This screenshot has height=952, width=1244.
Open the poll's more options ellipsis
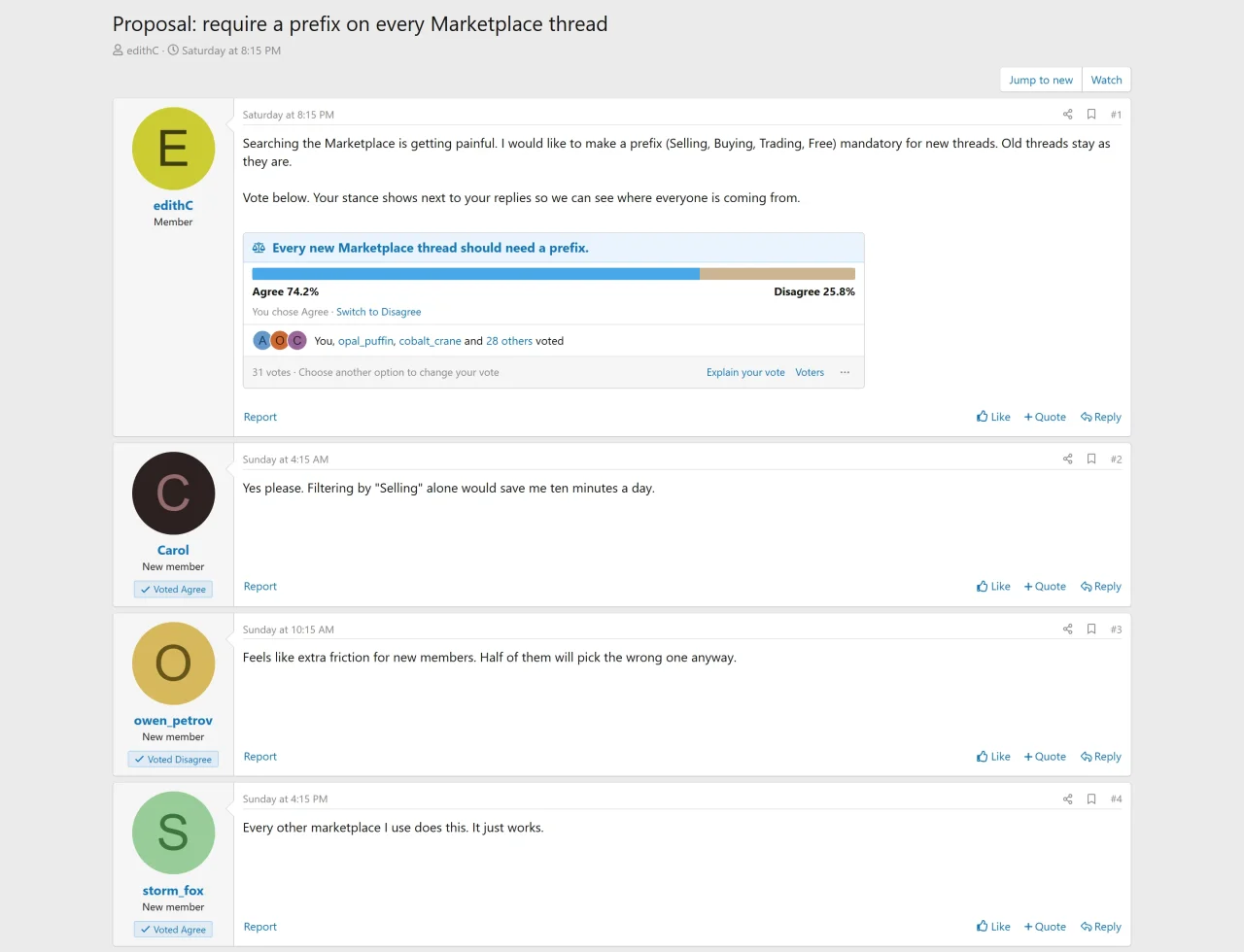[x=845, y=372]
